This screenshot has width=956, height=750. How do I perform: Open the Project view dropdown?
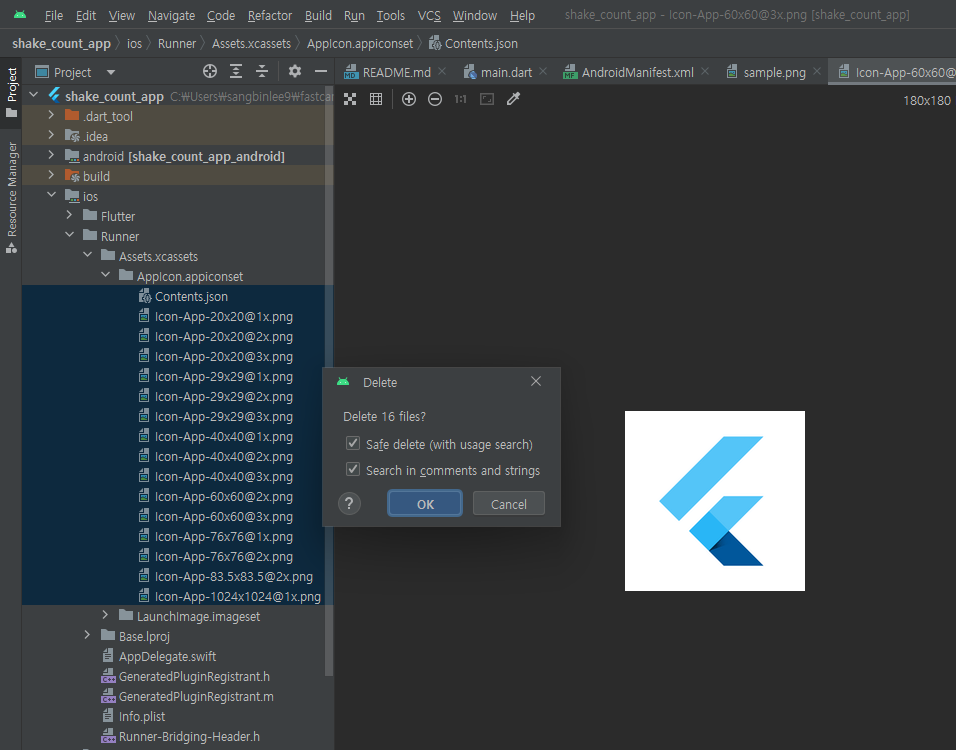[x=111, y=73]
